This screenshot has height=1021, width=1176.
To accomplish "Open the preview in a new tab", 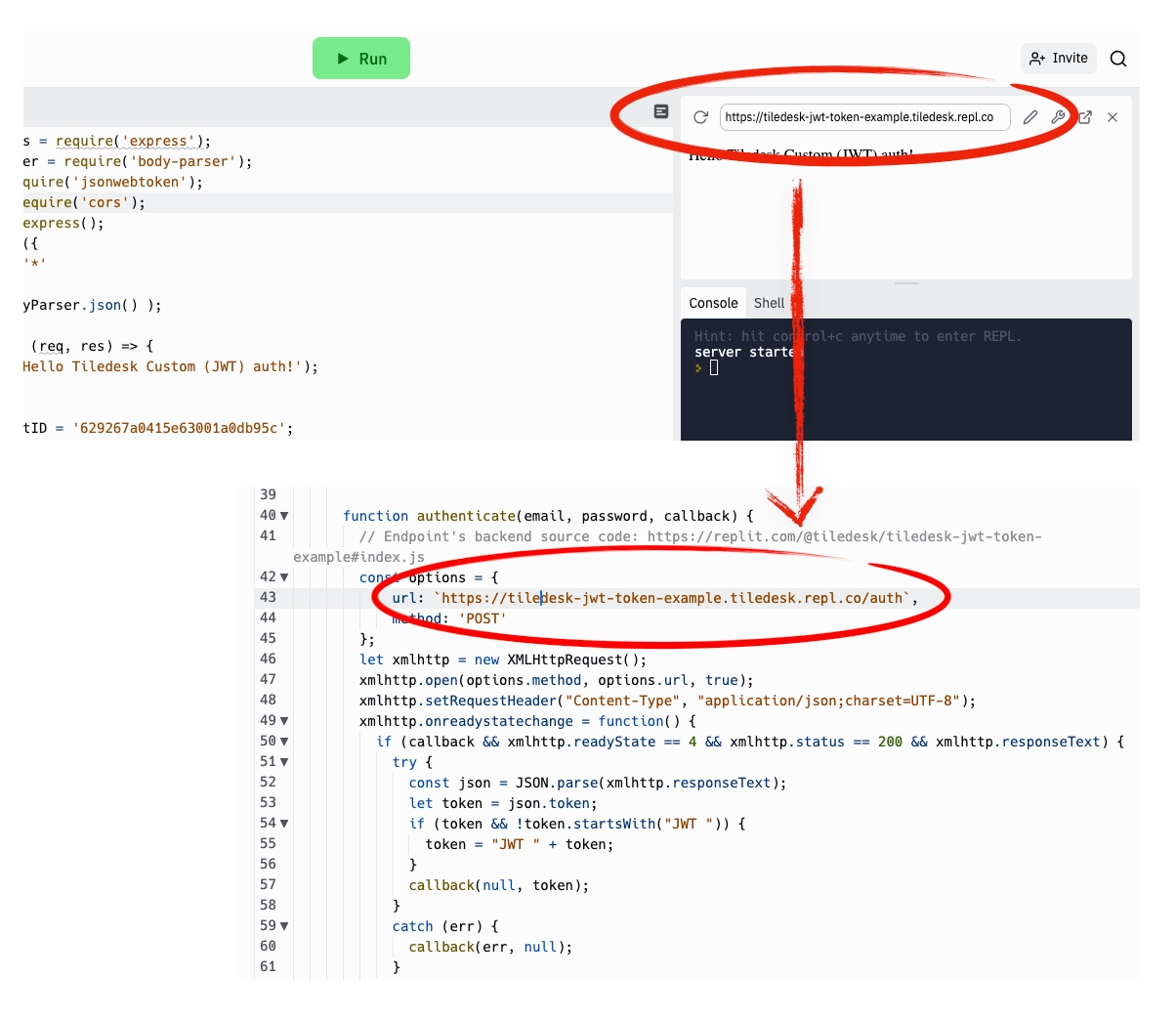I will [1085, 117].
